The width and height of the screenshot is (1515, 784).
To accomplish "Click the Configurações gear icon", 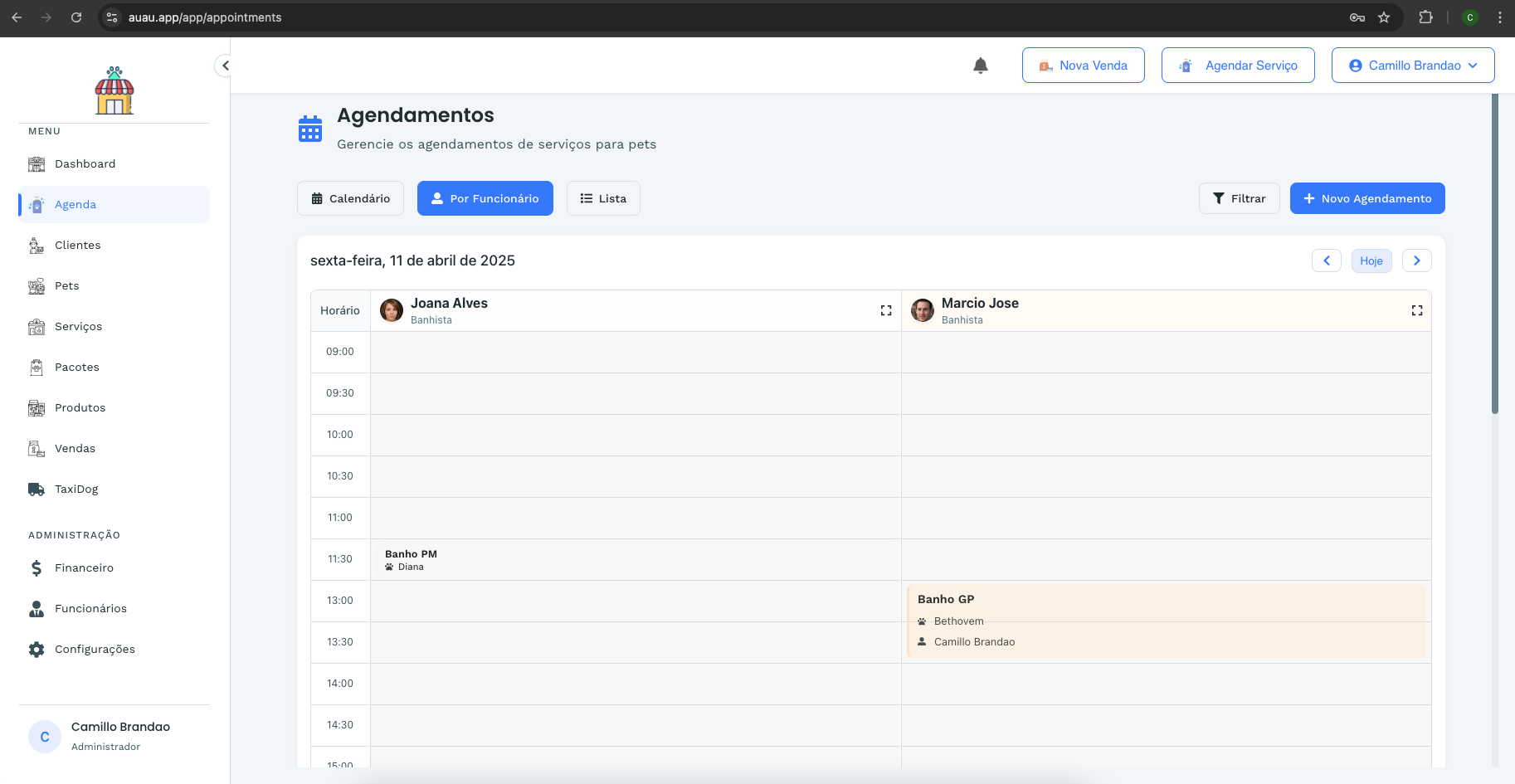I will [37, 650].
